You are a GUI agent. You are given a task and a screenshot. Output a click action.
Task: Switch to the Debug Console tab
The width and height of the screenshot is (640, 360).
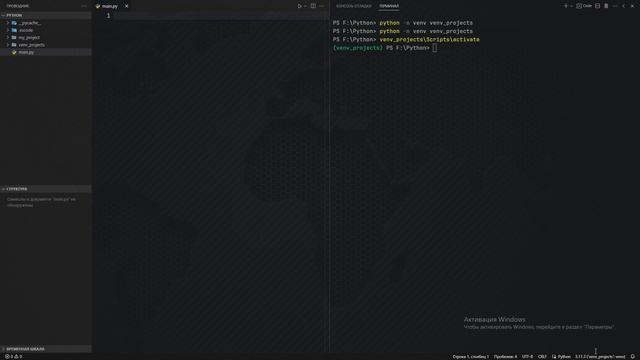(353, 6)
